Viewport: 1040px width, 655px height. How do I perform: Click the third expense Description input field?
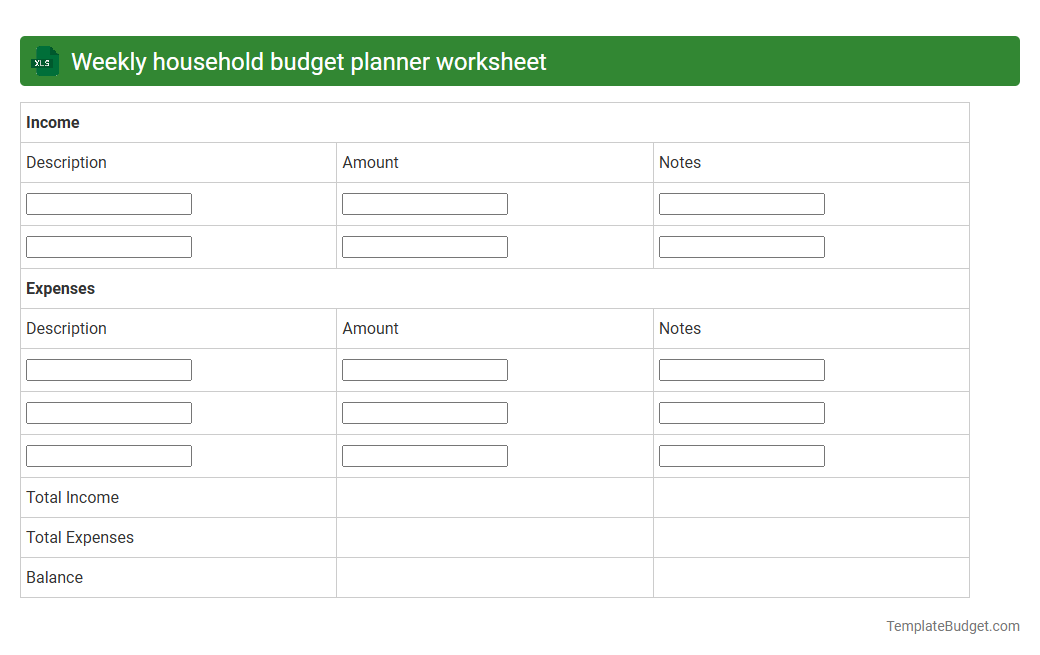pos(108,455)
